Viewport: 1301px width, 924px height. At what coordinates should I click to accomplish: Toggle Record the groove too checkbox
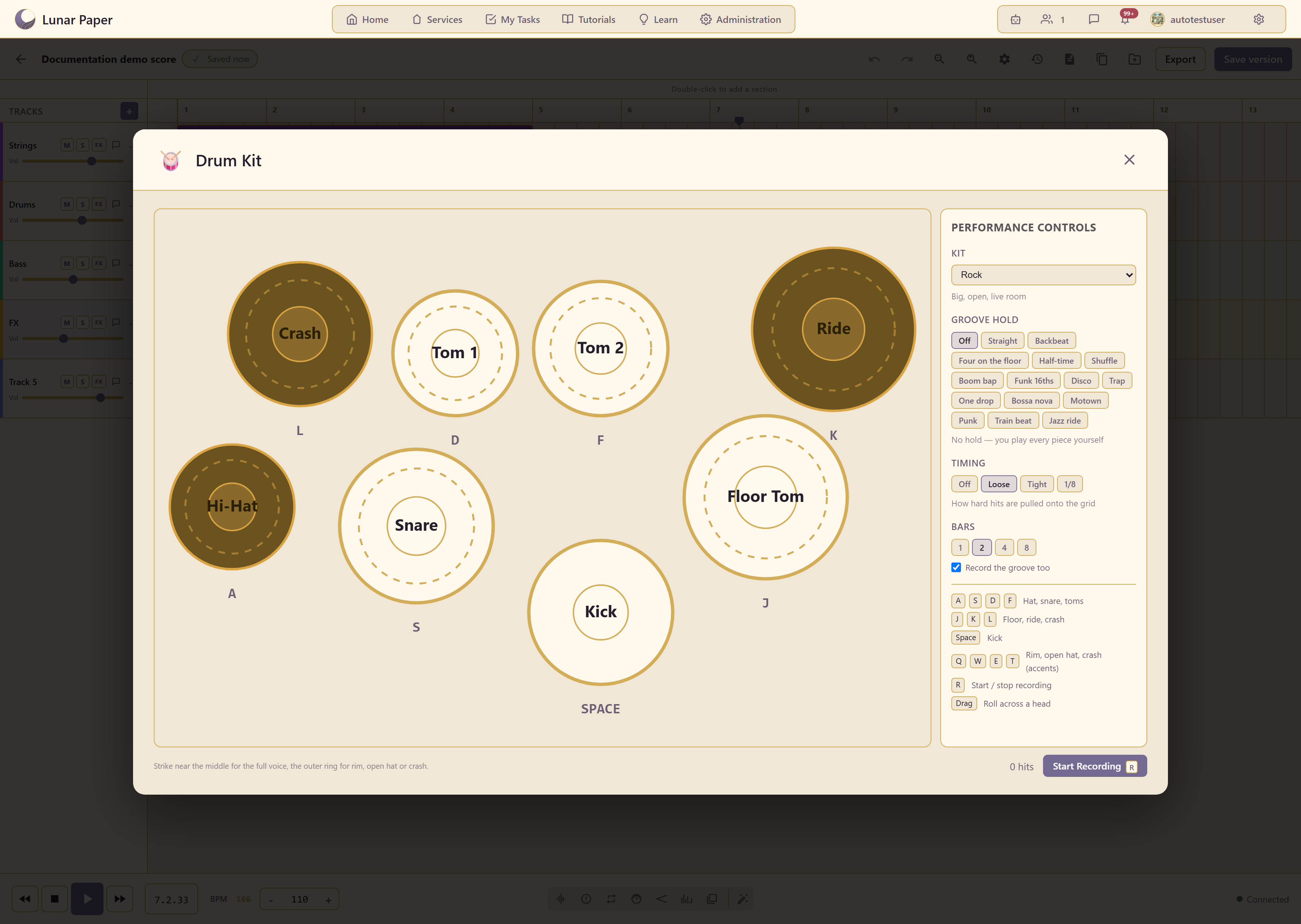point(956,567)
